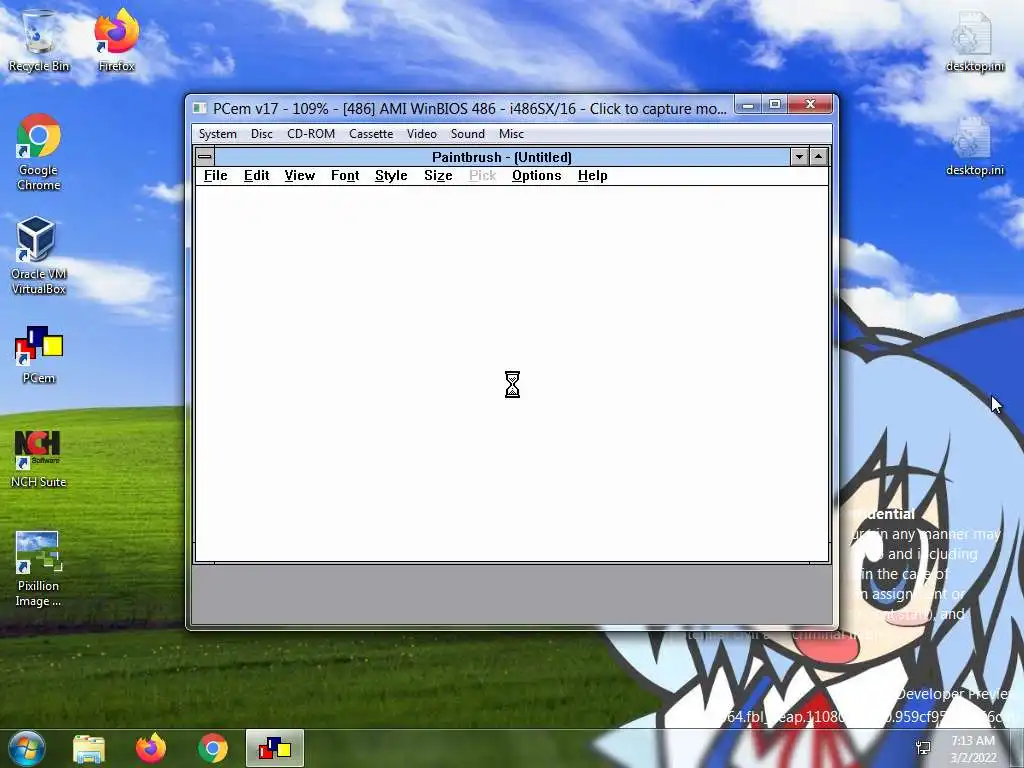Click the PCem v17 window title bar
1024x768 pixels.
pos(470,108)
